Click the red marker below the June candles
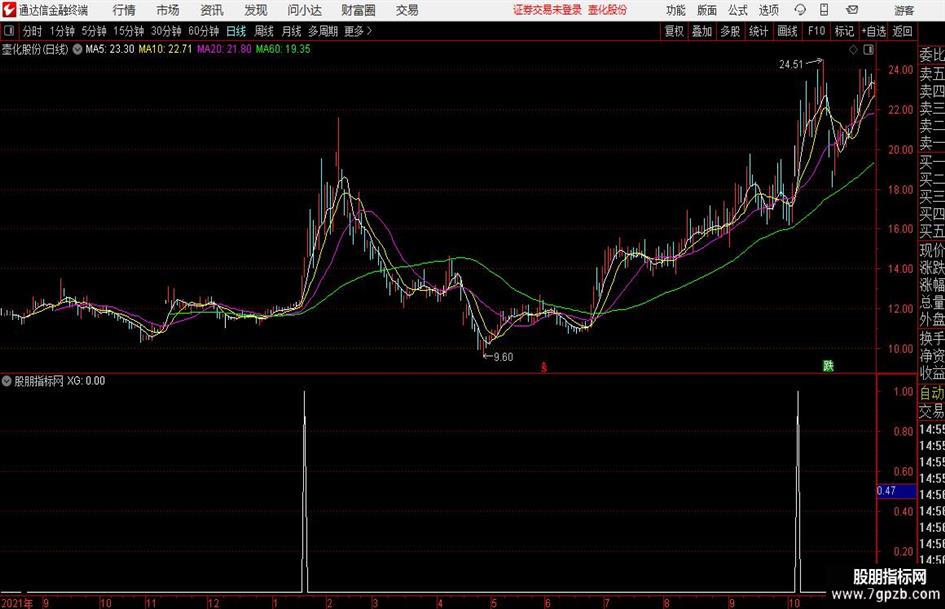 (x=544, y=367)
